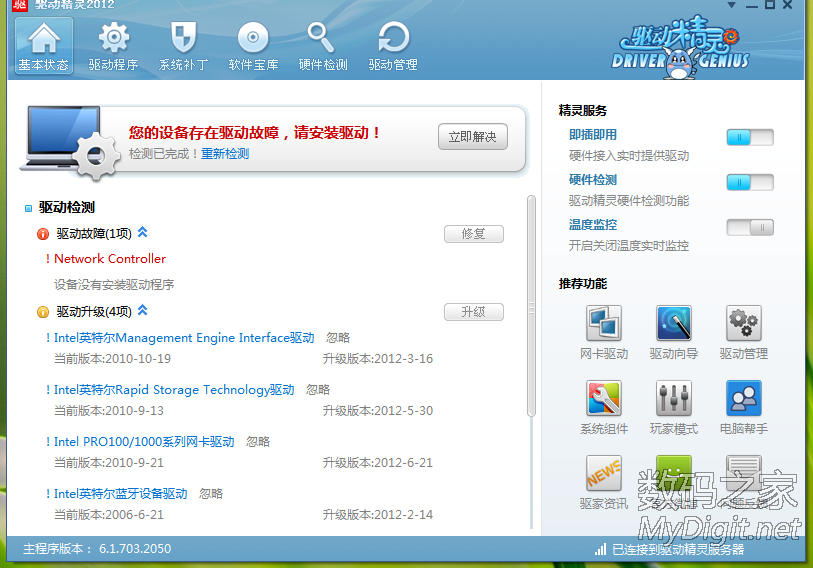Viewport: 813px width, 568px height.
Task: Click the 驱动精灵 app icon in title bar
Action: [20, 5]
